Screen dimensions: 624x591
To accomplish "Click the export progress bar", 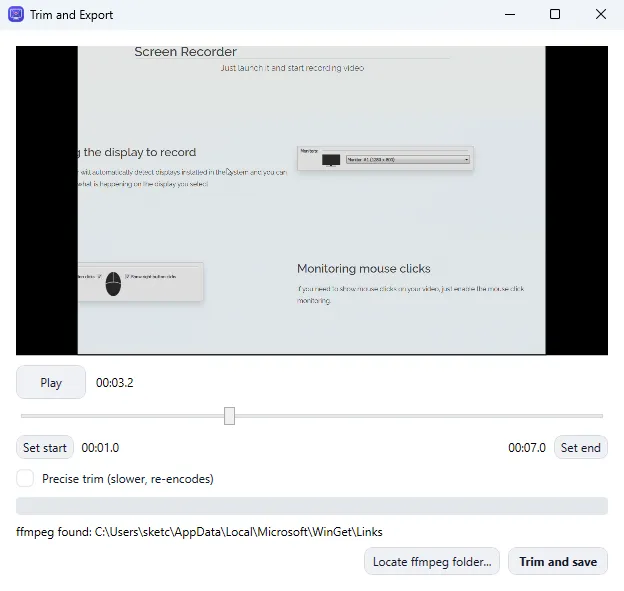I will click(312, 506).
